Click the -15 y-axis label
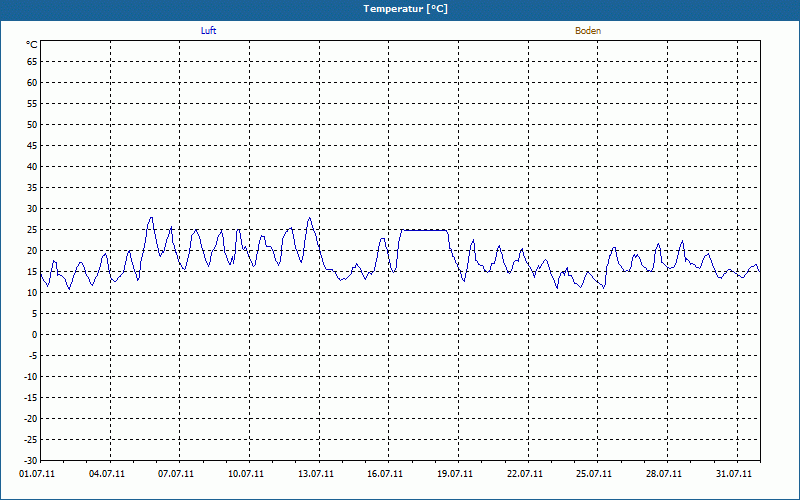 (31, 397)
